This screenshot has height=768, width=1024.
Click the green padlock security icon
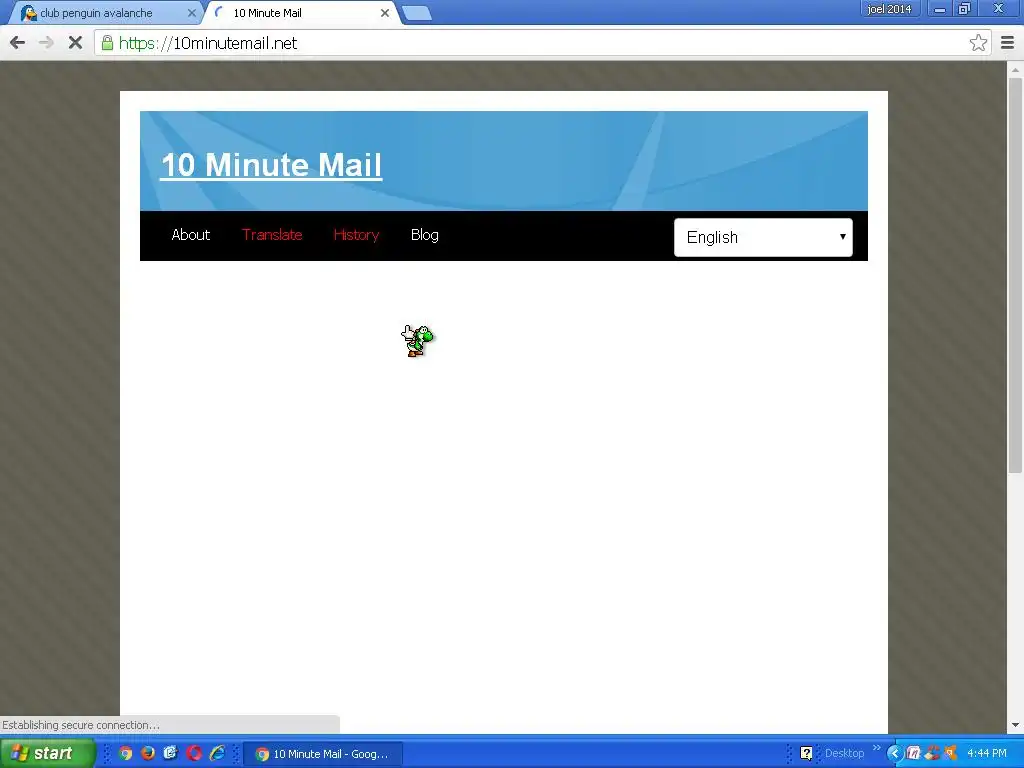point(106,43)
